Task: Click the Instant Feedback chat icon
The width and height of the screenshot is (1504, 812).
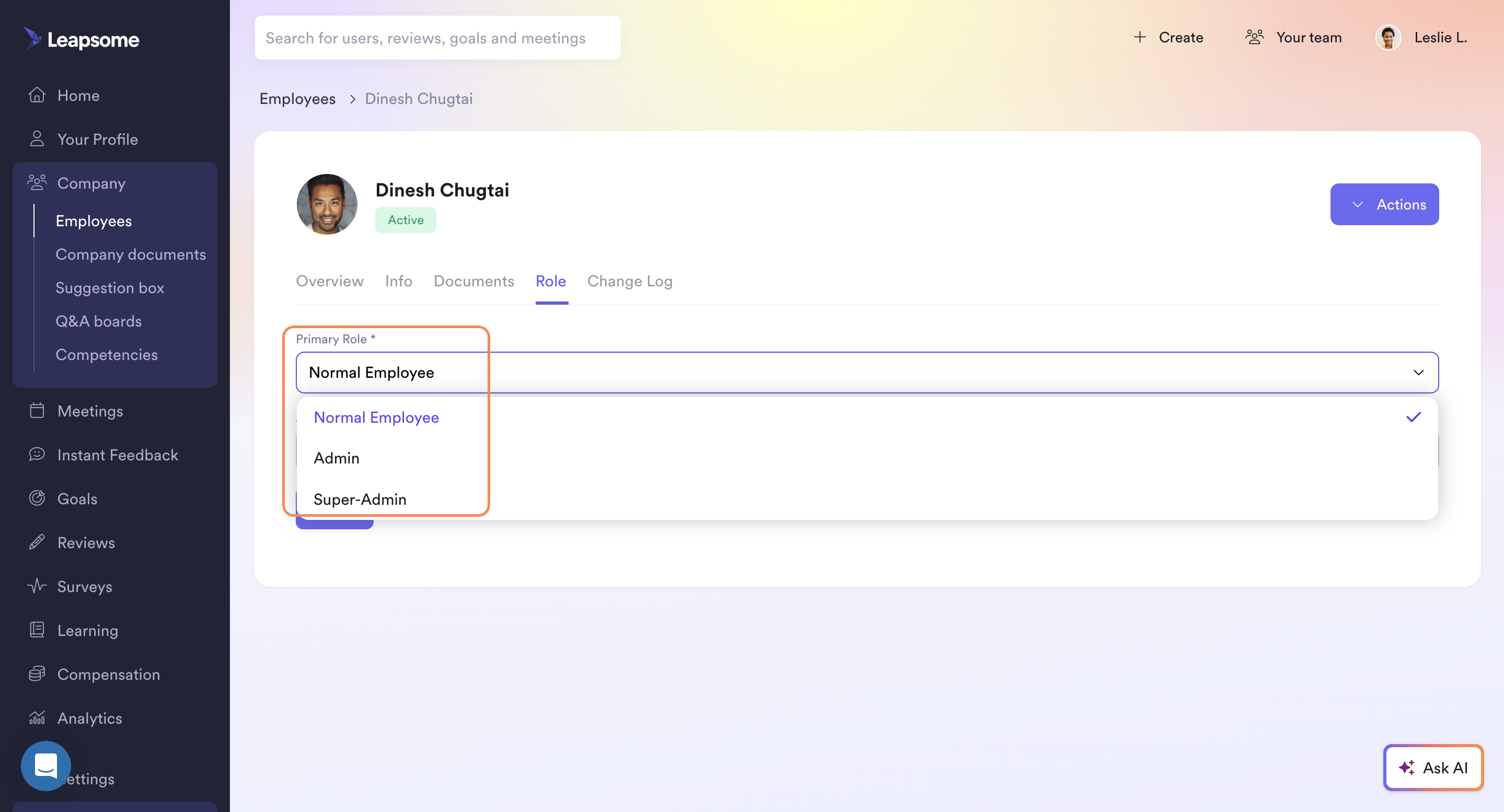Action: point(38,454)
